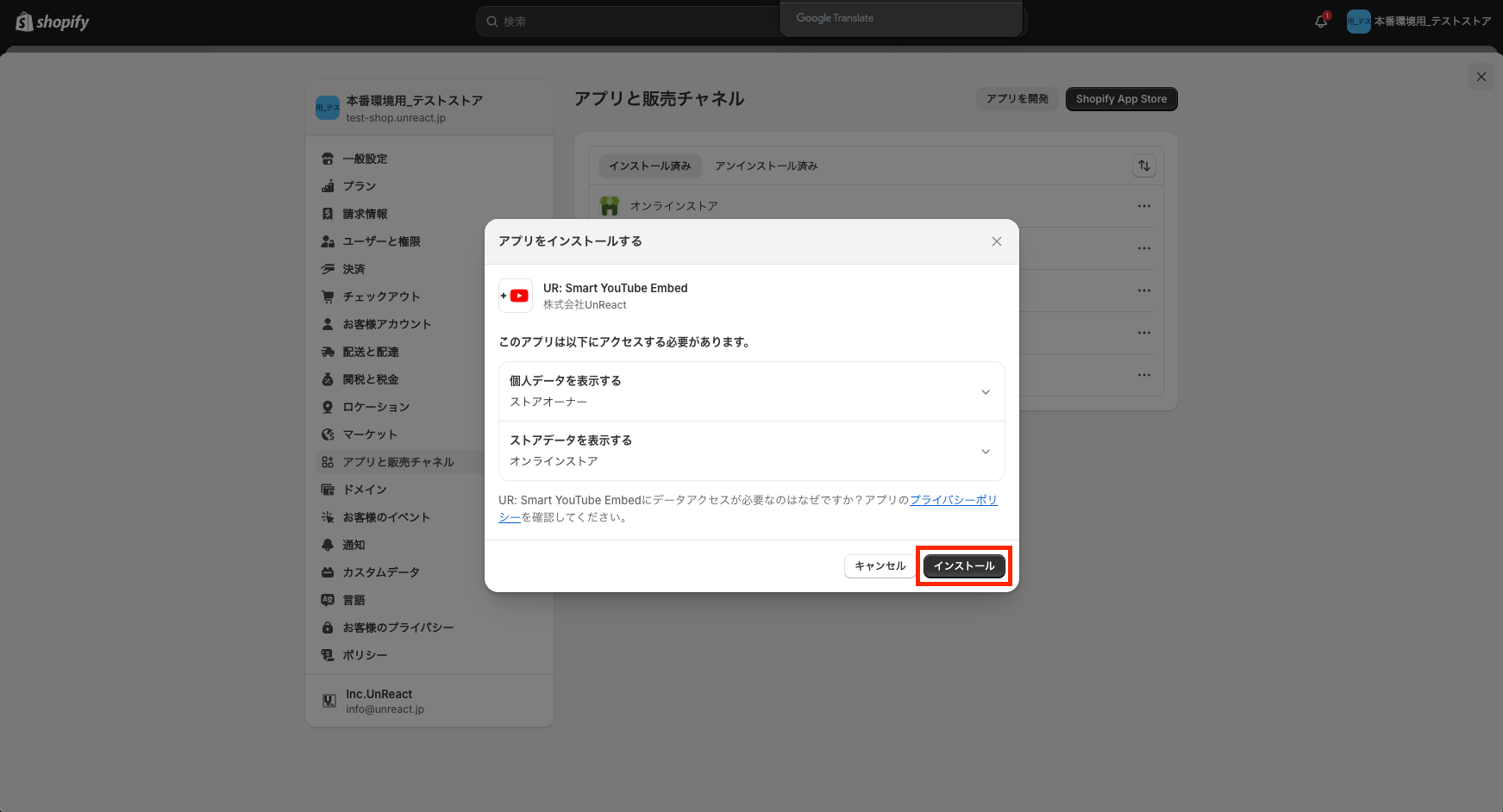The image size is (1503, 812).
Task: Open 一般設定 settings page
Action: point(429,159)
